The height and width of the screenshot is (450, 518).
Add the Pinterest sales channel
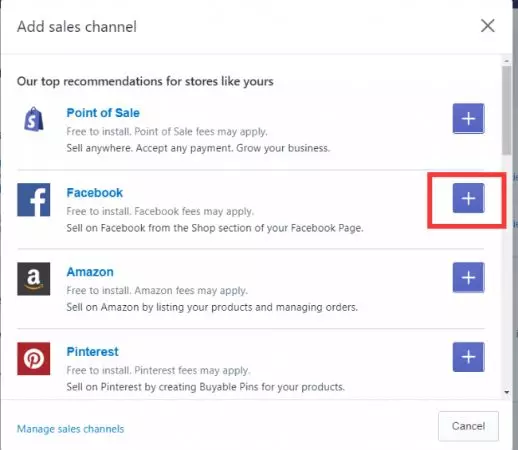(x=468, y=357)
